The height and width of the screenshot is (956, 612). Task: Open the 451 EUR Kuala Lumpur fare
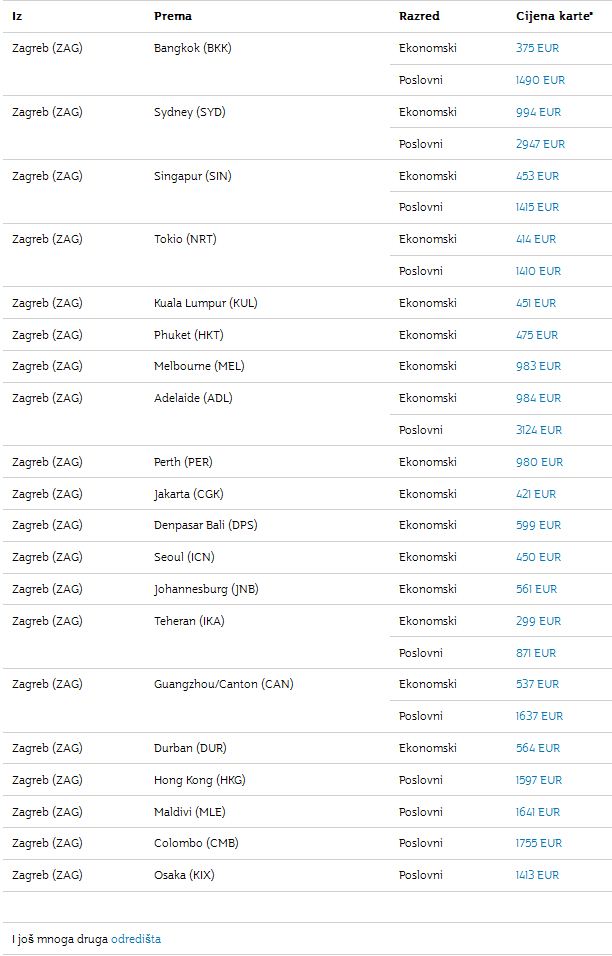pyautogui.click(x=536, y=303)
